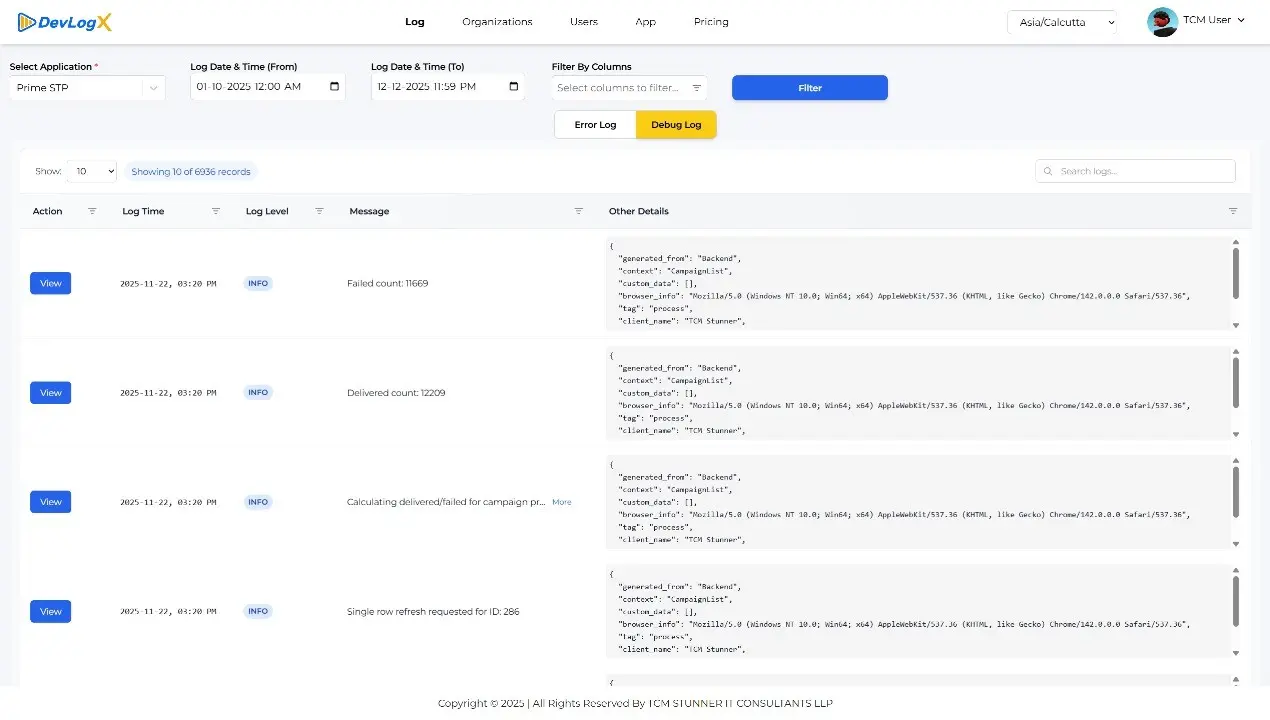Click message text 'Failed count: 11669'

tap(388, 283)
